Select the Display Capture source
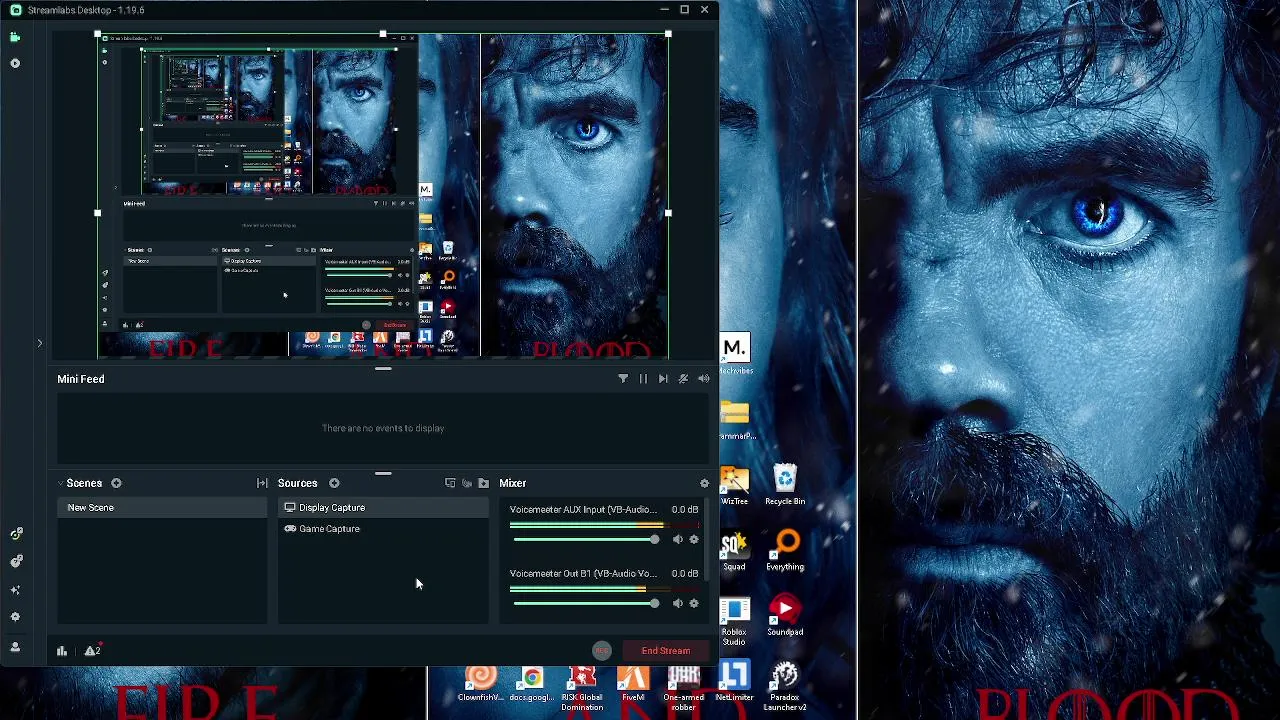Viewport: 1280px width, 720px height. [x=383, y=508]
